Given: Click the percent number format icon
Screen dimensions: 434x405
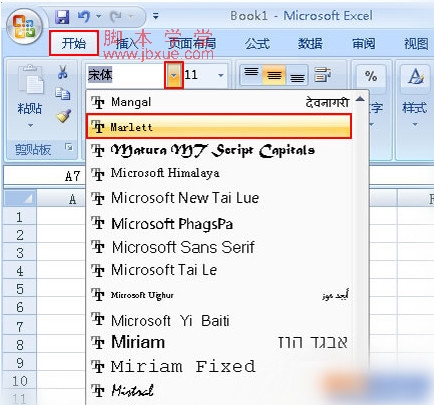Looking at the screenshot, I should (371, 76).
